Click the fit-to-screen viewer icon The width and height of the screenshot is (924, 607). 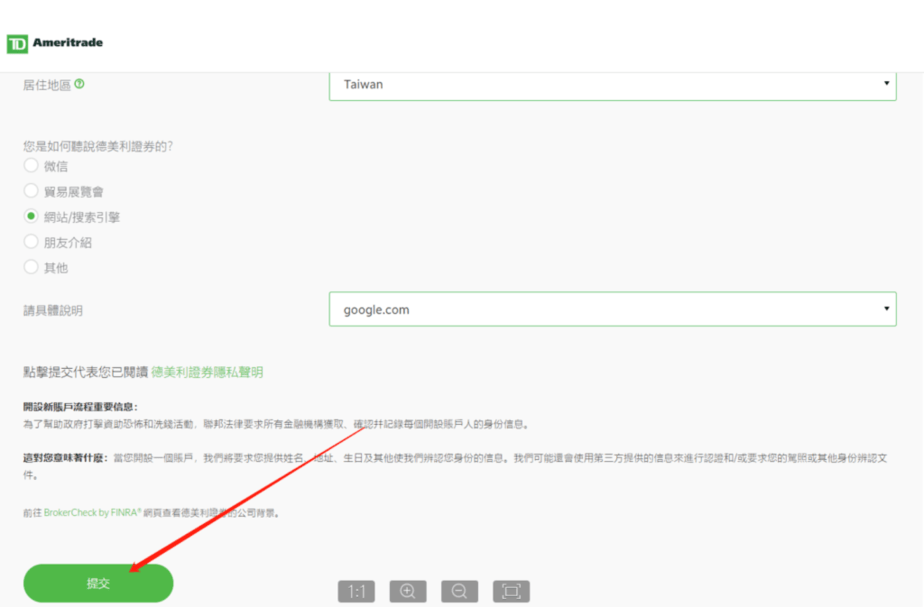[x=511, y=591]
